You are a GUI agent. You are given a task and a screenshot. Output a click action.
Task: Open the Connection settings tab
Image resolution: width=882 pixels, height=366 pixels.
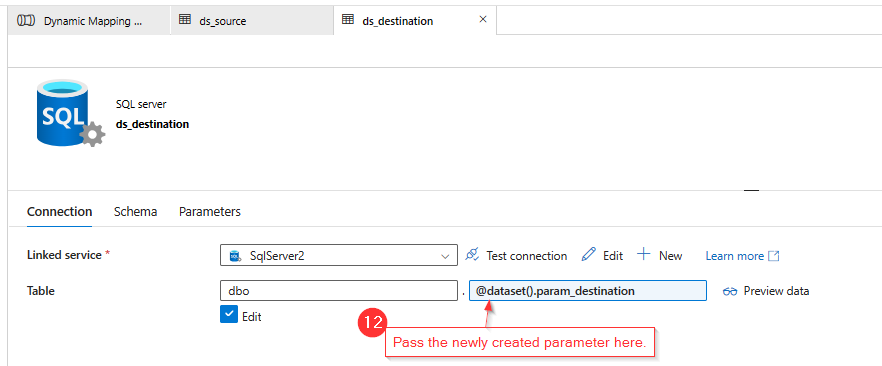(x=60, y=212)
